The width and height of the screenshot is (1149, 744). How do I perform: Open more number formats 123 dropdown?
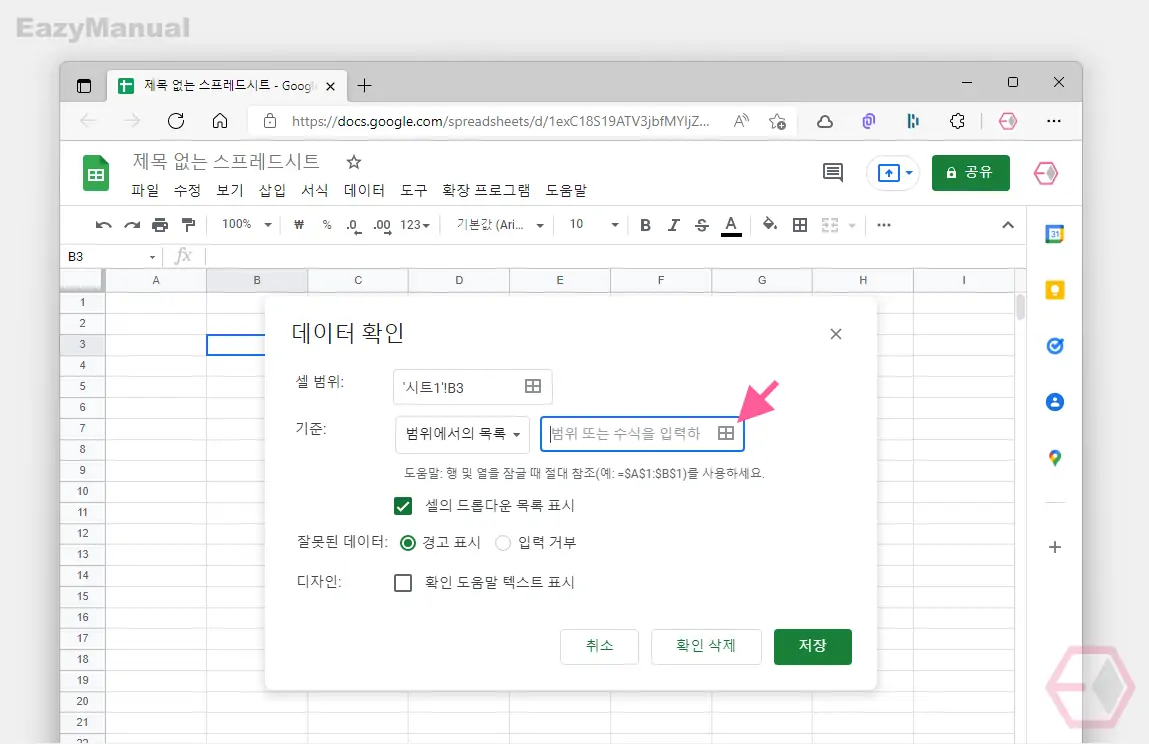pyautogui.click(x=415, y=225)
